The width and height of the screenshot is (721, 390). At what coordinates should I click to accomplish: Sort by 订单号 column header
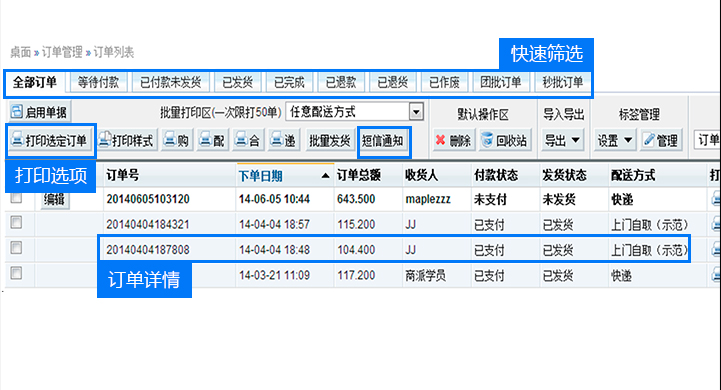coord(122,175)
